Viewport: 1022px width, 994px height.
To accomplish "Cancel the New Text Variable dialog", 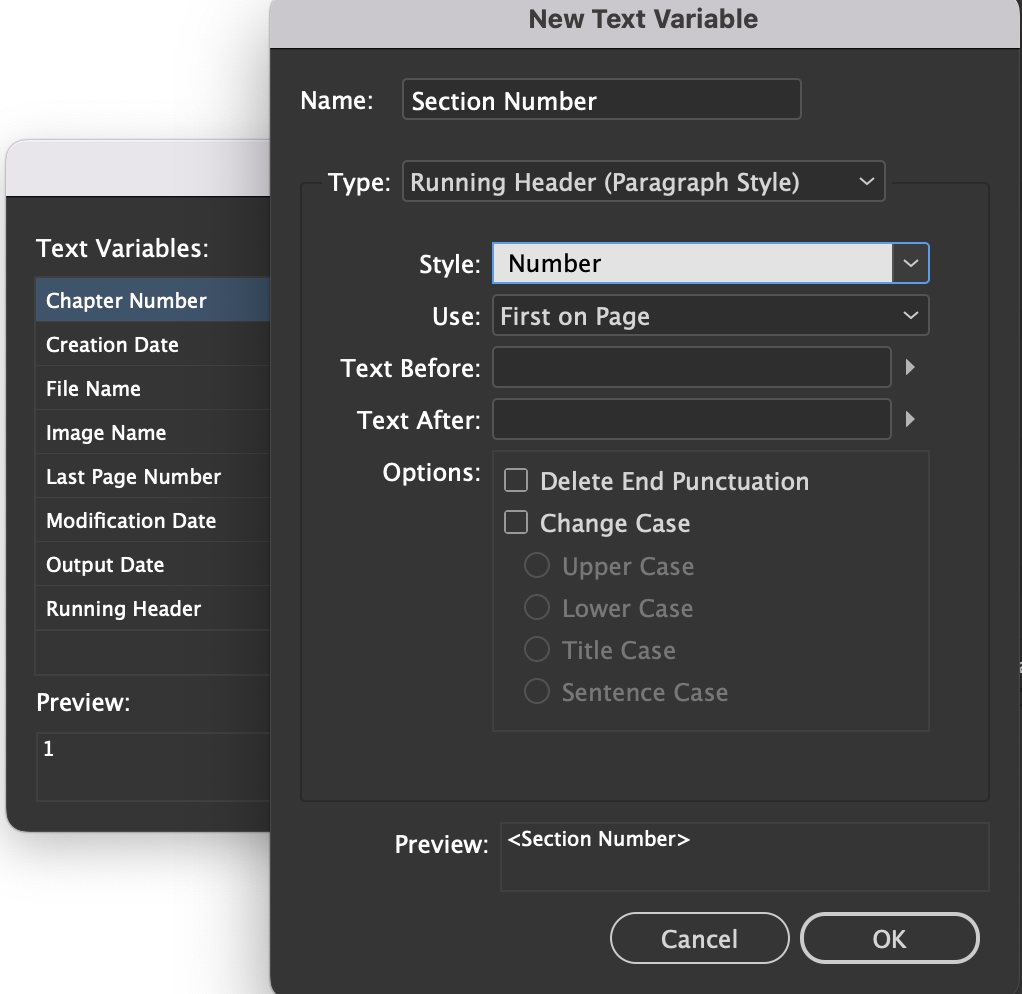I will (x=699, y=938).
